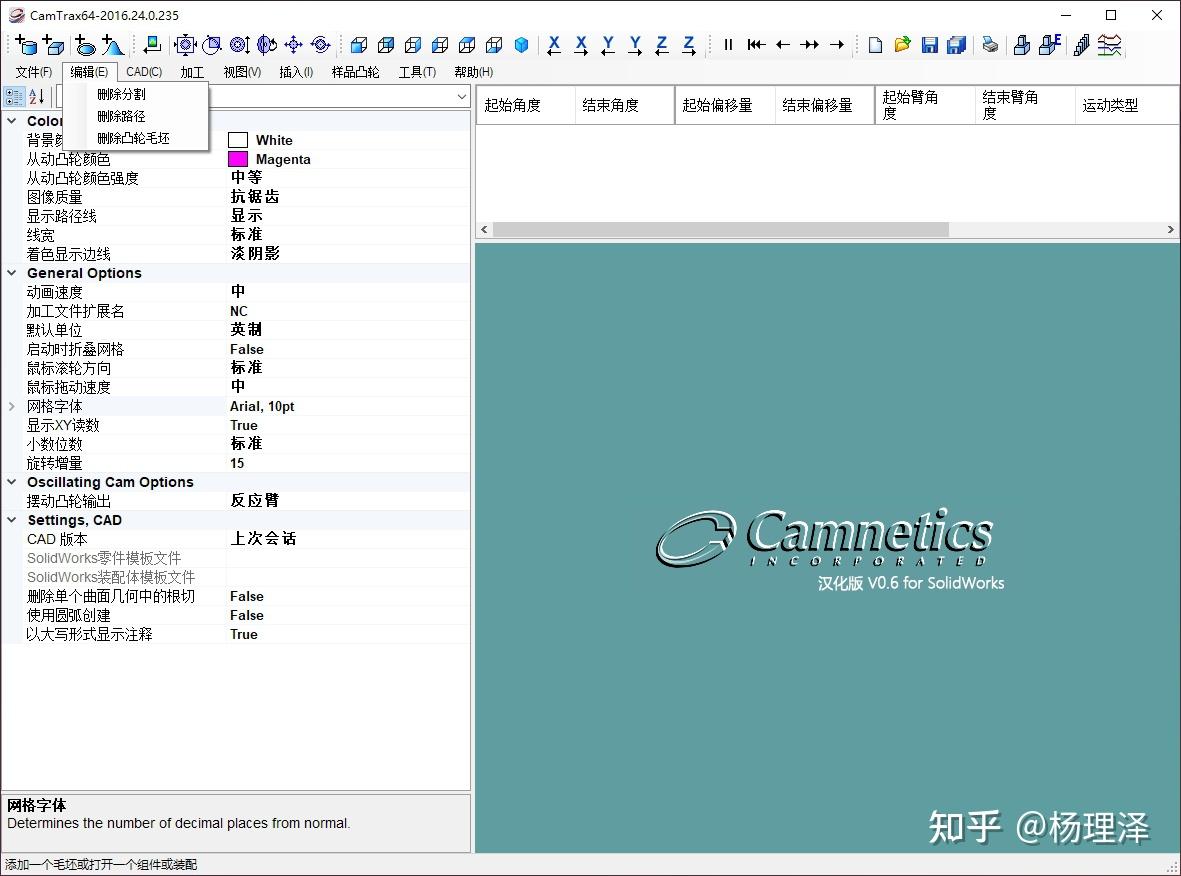Sort property grid alphabetically
The width and height of the screenshot is (1181, 876).
coord(37,96)
